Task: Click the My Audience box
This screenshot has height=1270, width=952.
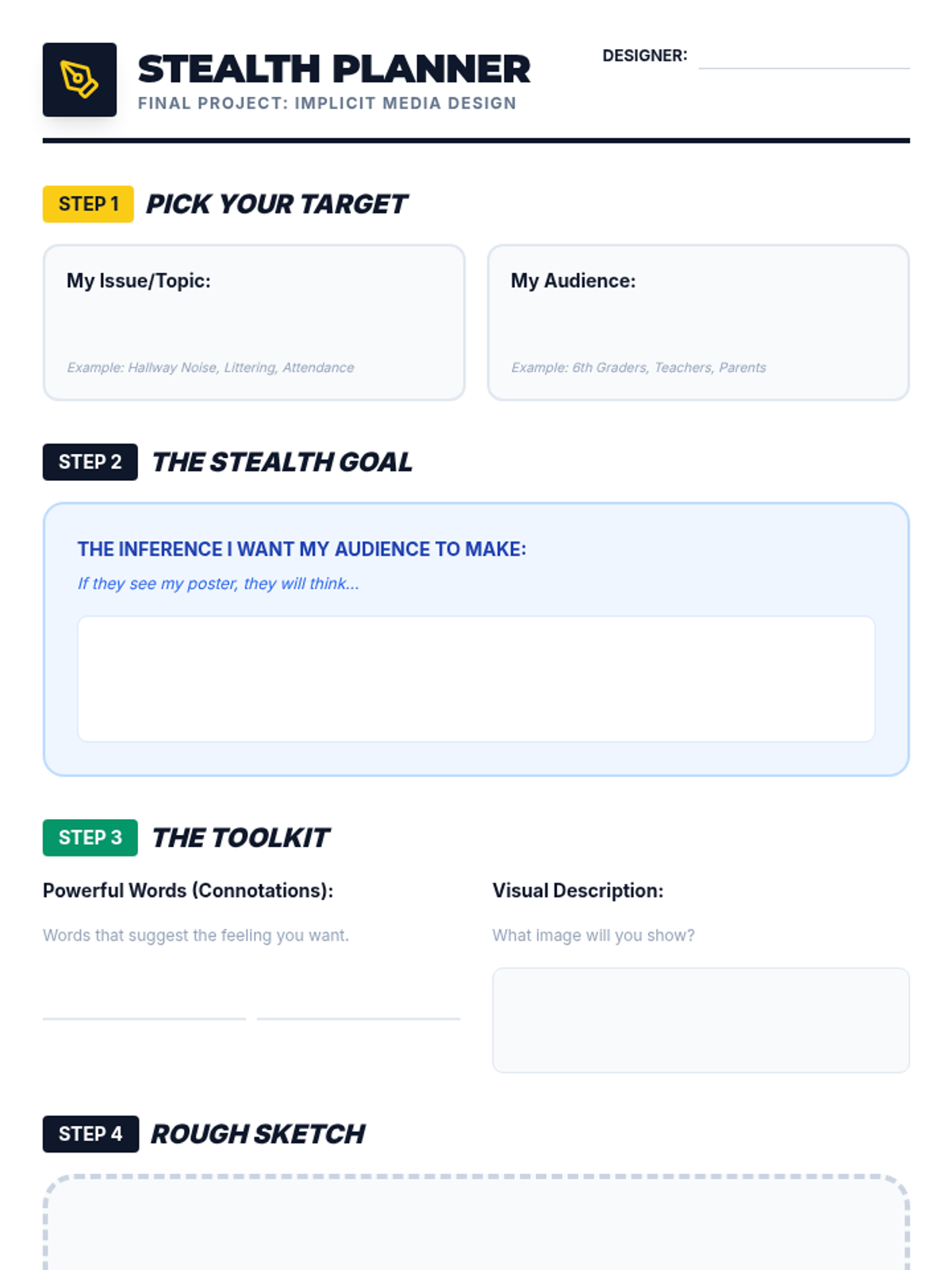Action: click(698, 322)
